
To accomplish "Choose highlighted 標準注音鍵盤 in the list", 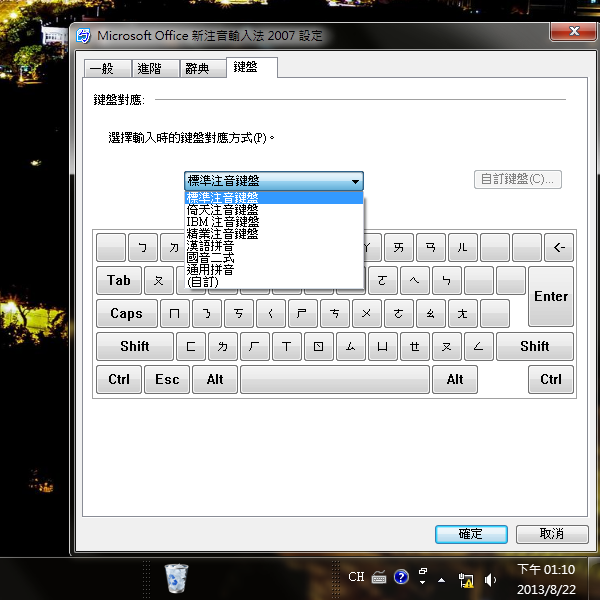I will (274, 197).
